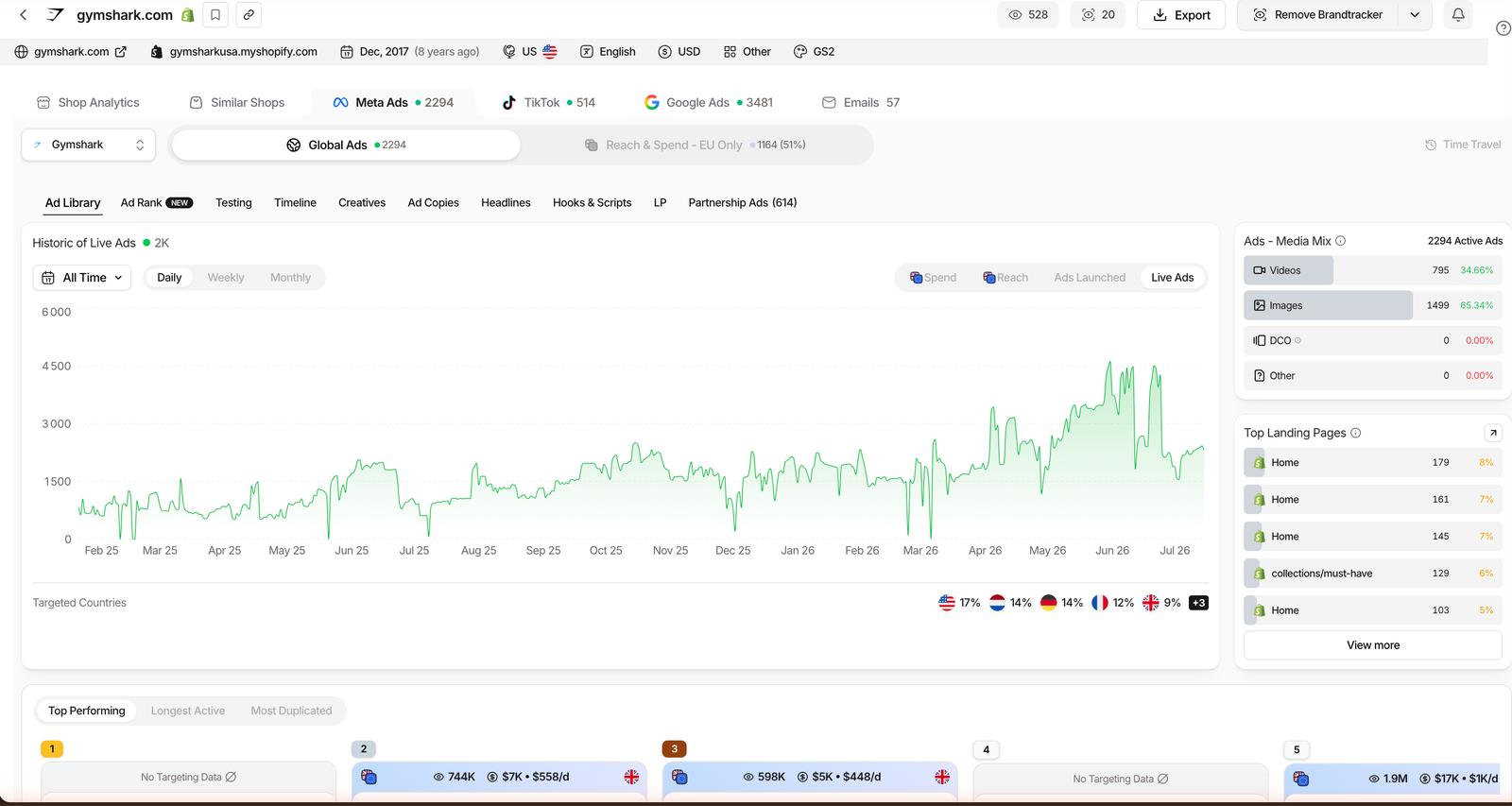Click the collections/must-have landing page row
Viewport: 1512px width, 806px height.
pos(1373,574)
